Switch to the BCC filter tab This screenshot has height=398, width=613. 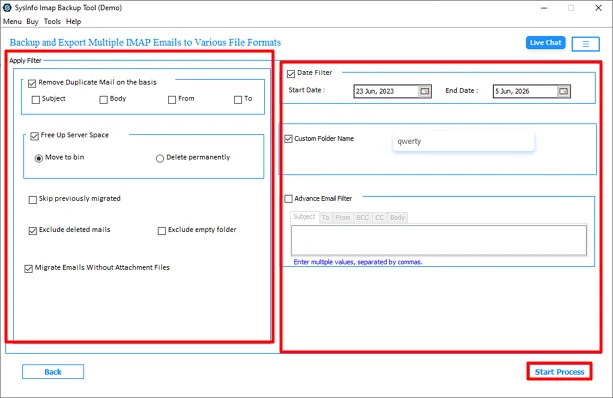363,218
